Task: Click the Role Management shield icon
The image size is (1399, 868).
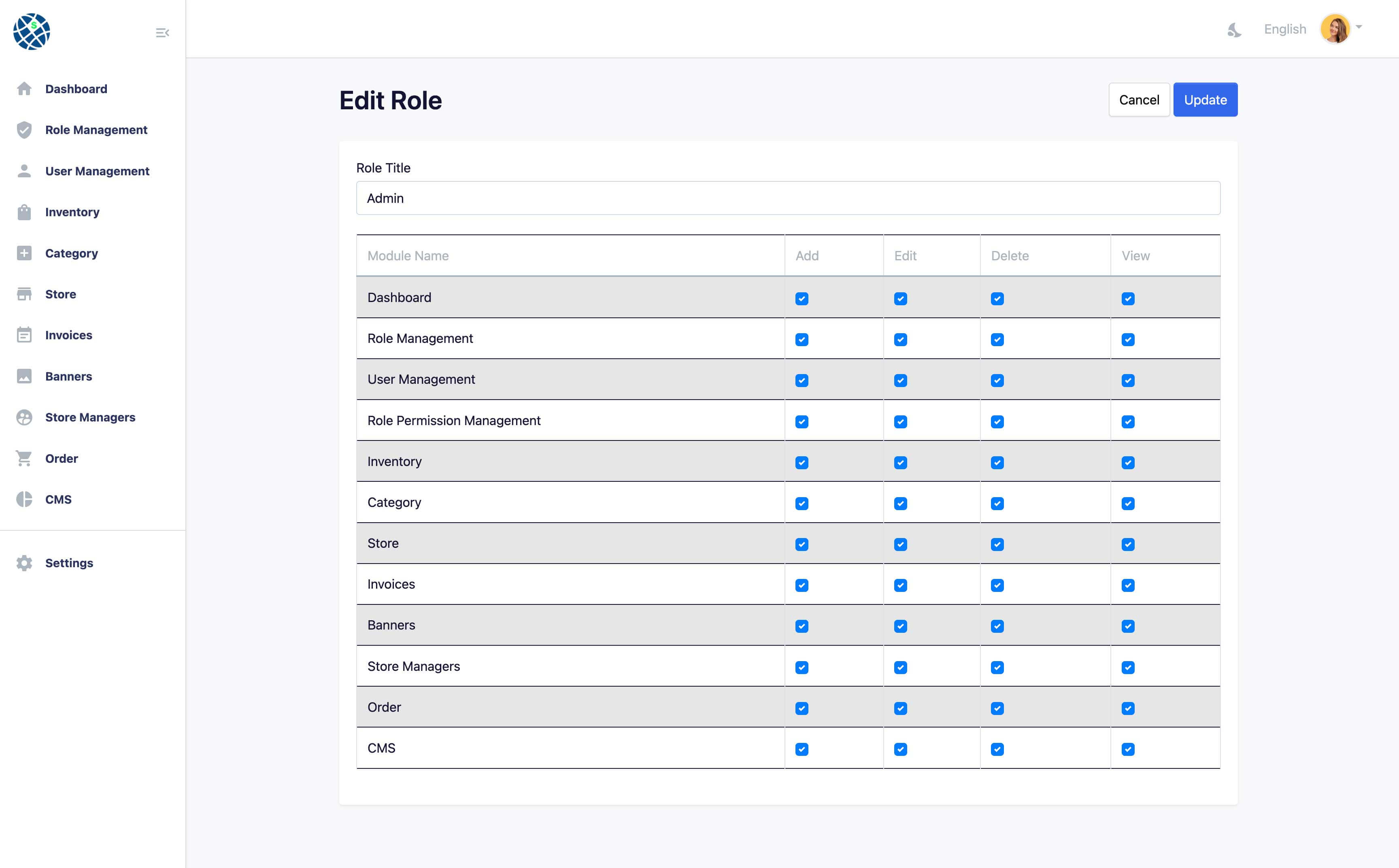Action: [24, 130]
